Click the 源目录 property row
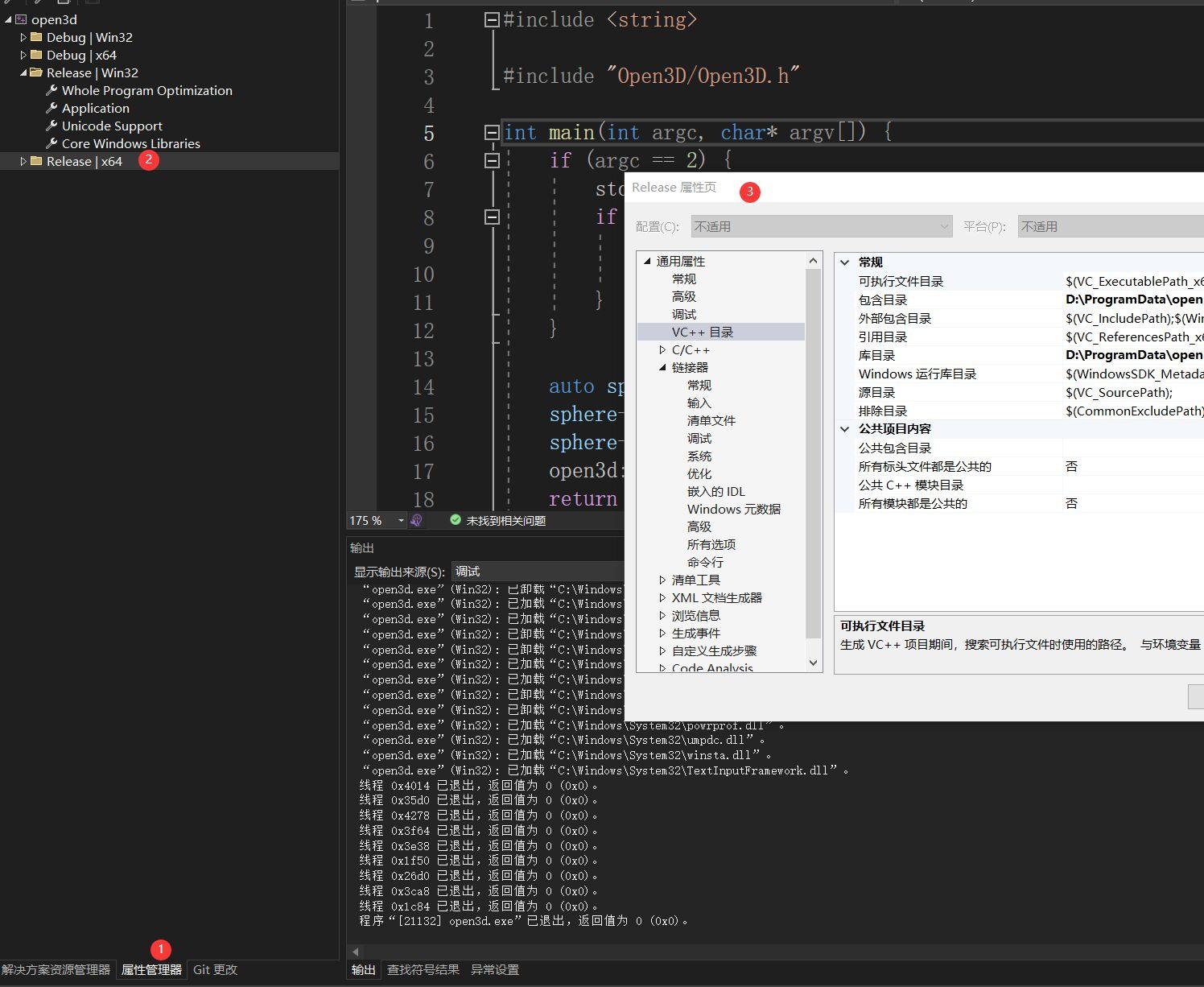The image size is (1204, 987). [1019, 392]
